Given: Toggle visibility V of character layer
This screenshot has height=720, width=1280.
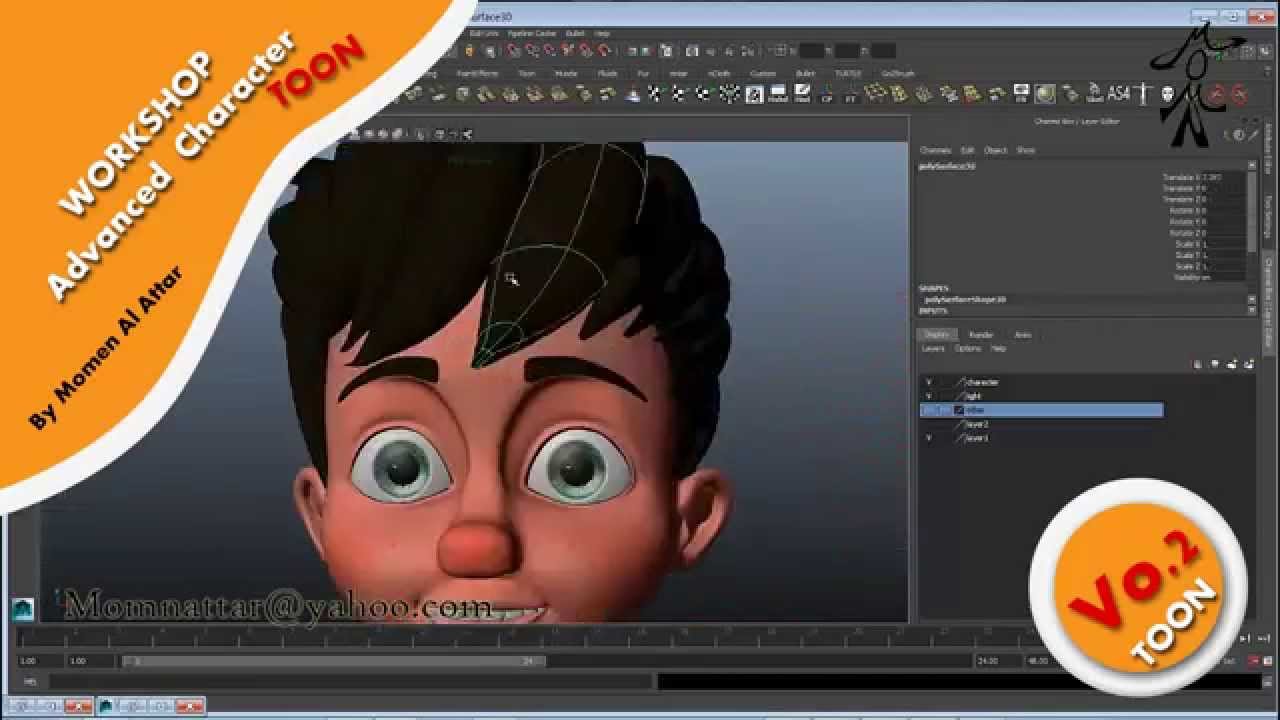Looking at the screenshot, I should pos(928,382).
